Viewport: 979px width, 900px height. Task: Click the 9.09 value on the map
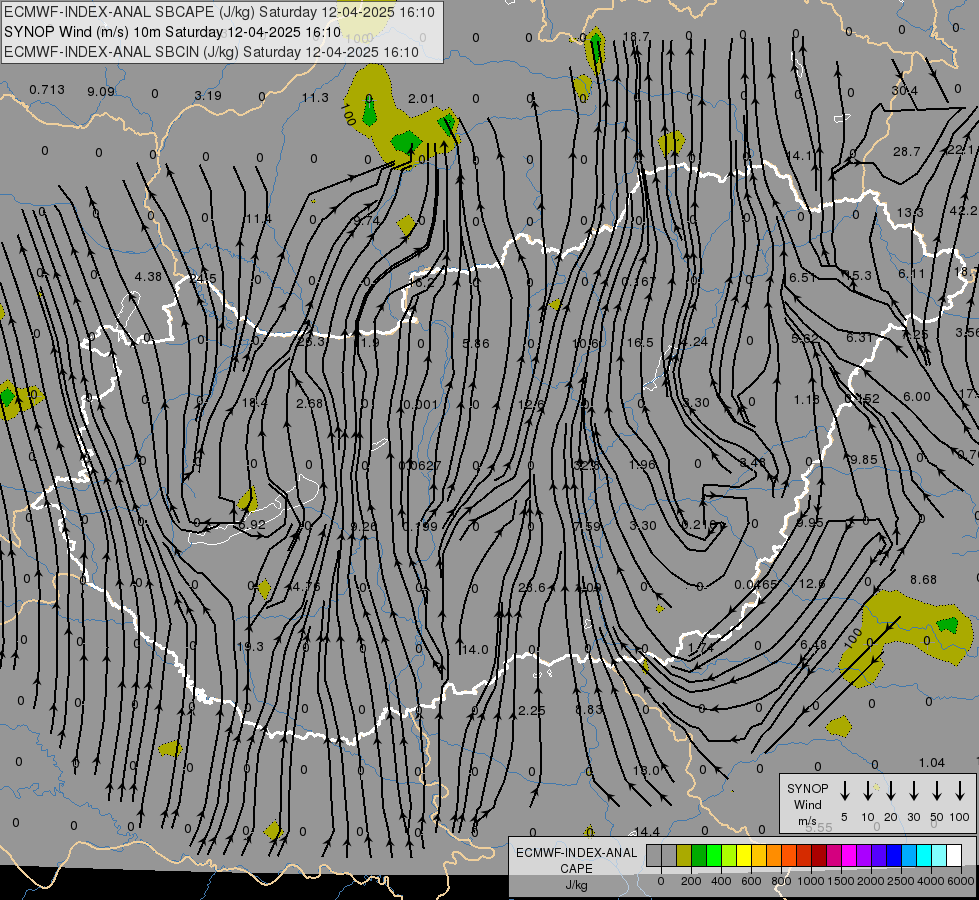(x=101, y=92)
